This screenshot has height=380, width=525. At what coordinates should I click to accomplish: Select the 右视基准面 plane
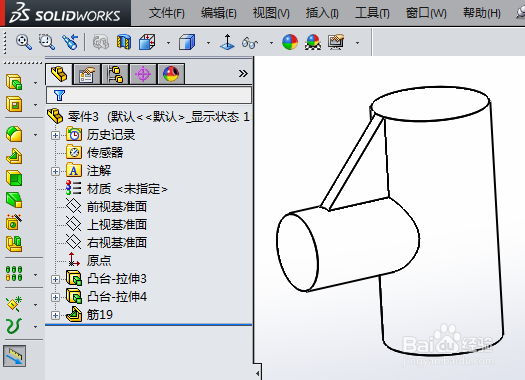pos(106,243)
